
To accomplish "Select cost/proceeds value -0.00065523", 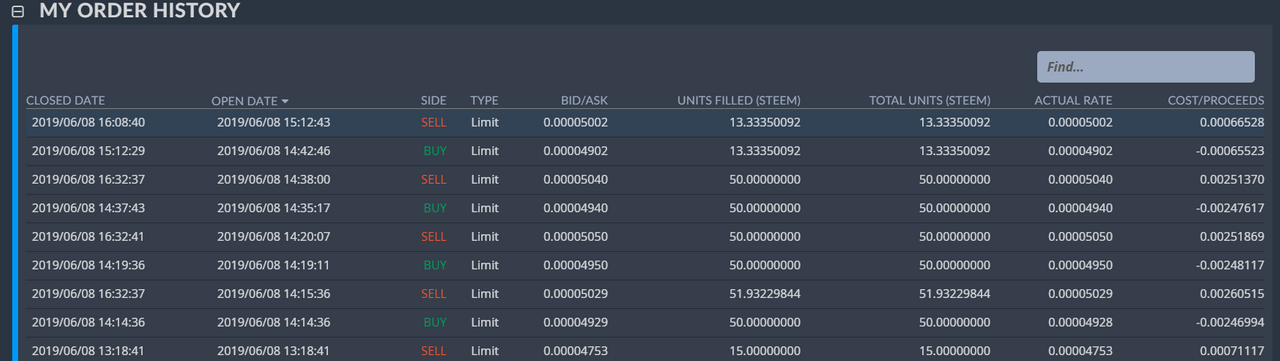I will 1230,151.
